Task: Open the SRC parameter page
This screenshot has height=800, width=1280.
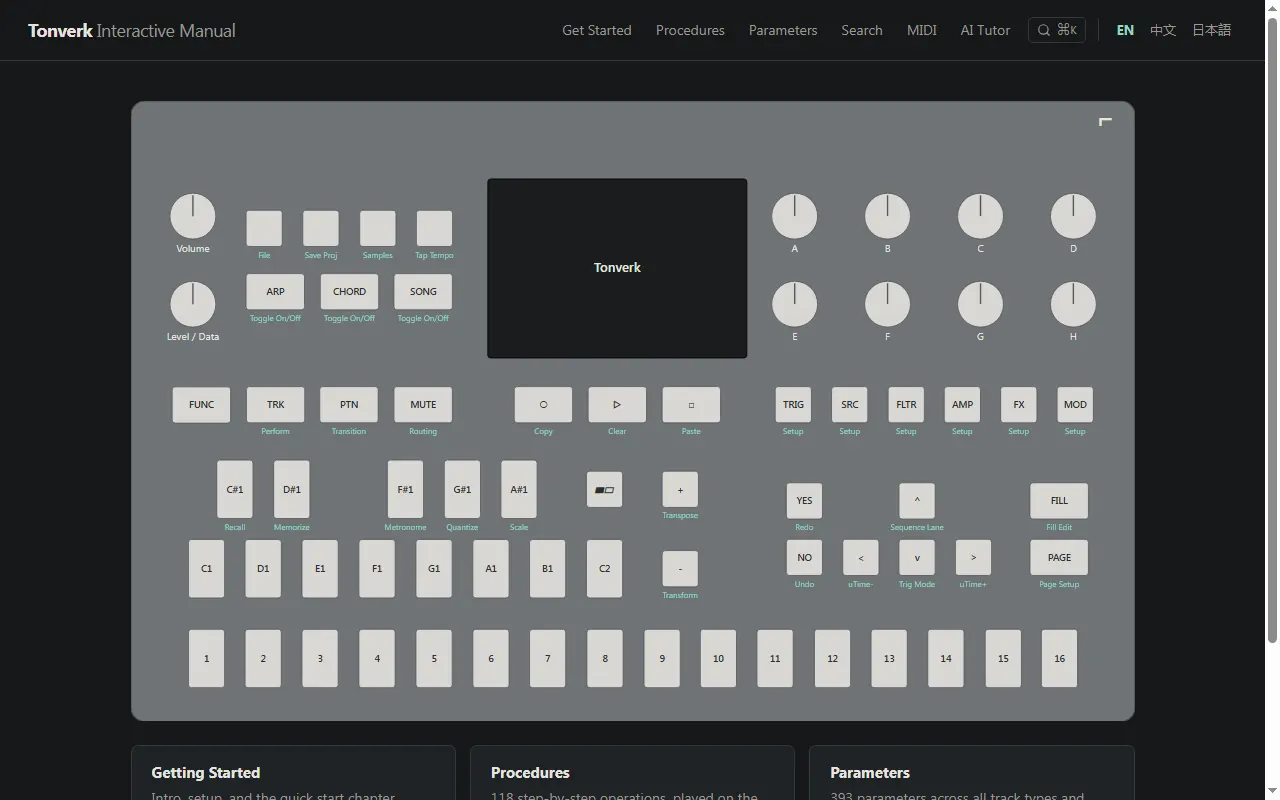Action: point(849,405)
